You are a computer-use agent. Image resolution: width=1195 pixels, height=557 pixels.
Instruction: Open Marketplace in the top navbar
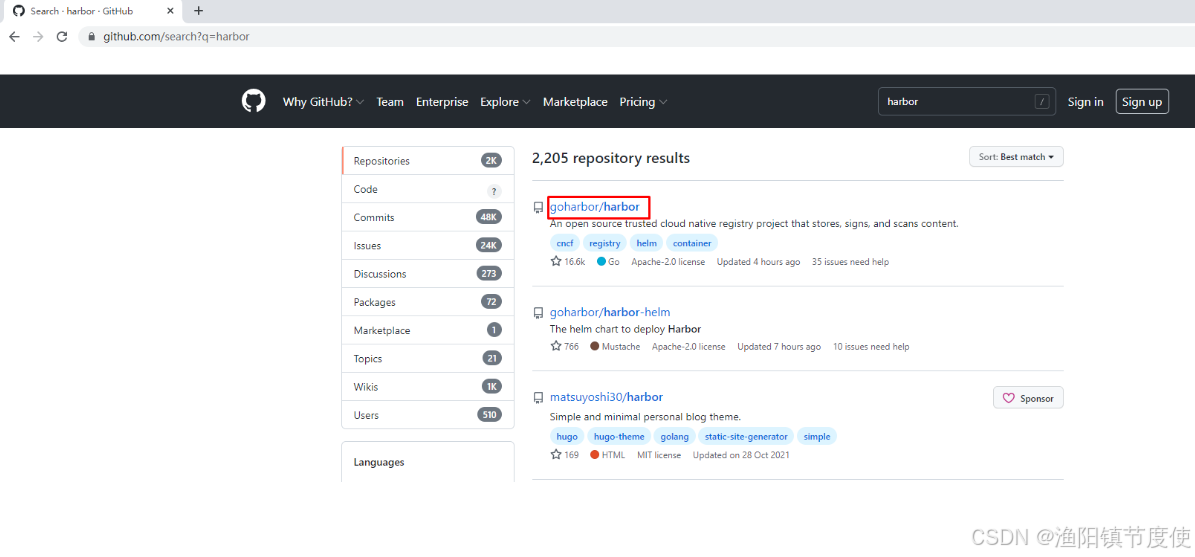(x=575, y=102)
